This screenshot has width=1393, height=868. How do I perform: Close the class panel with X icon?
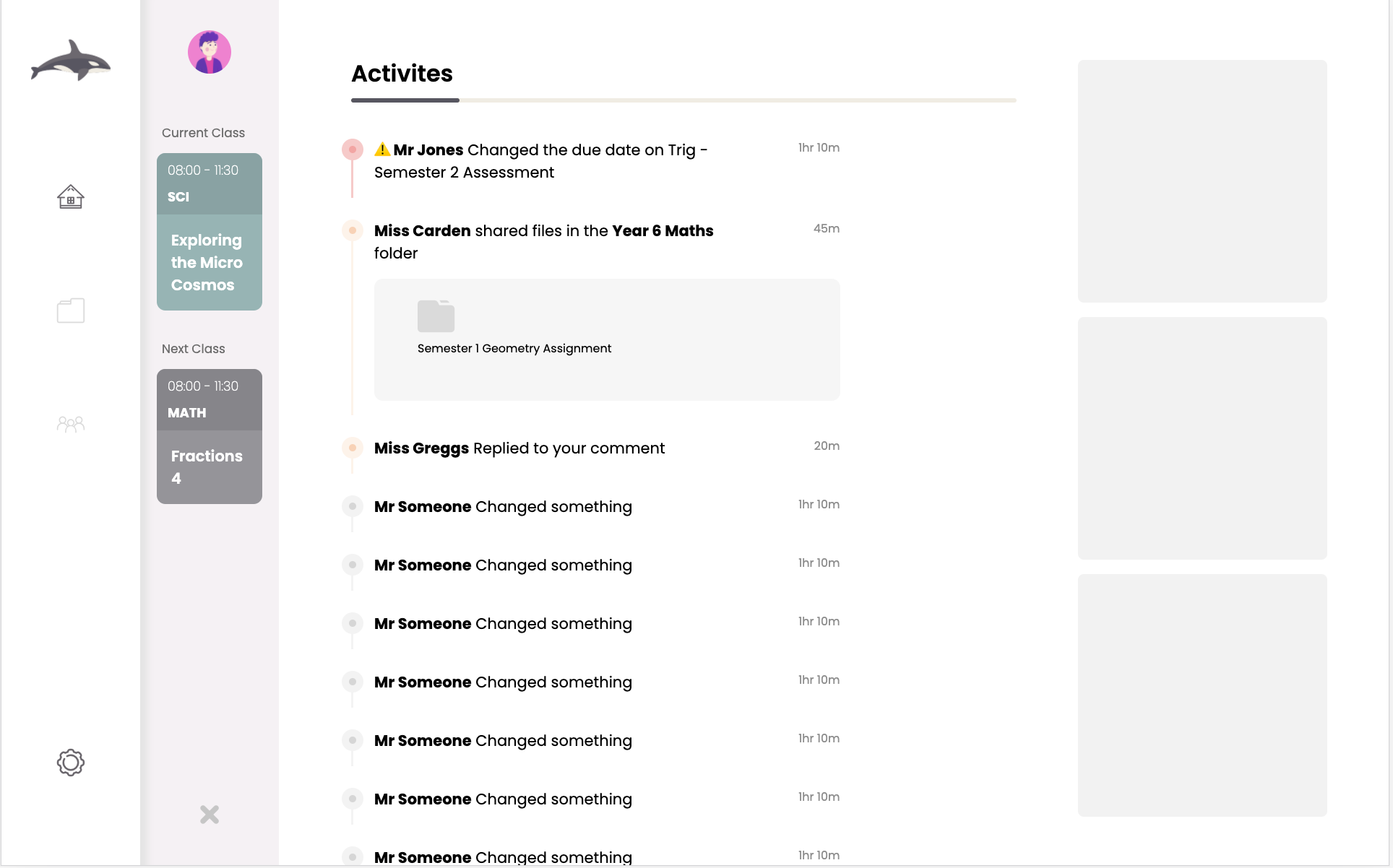pos(210,815)
